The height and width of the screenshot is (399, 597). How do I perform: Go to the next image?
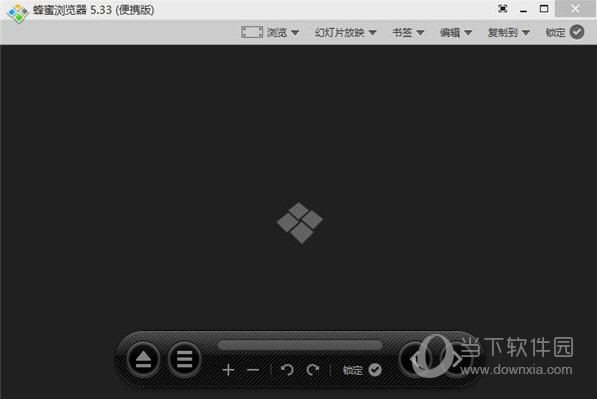(x=457, y=359)
